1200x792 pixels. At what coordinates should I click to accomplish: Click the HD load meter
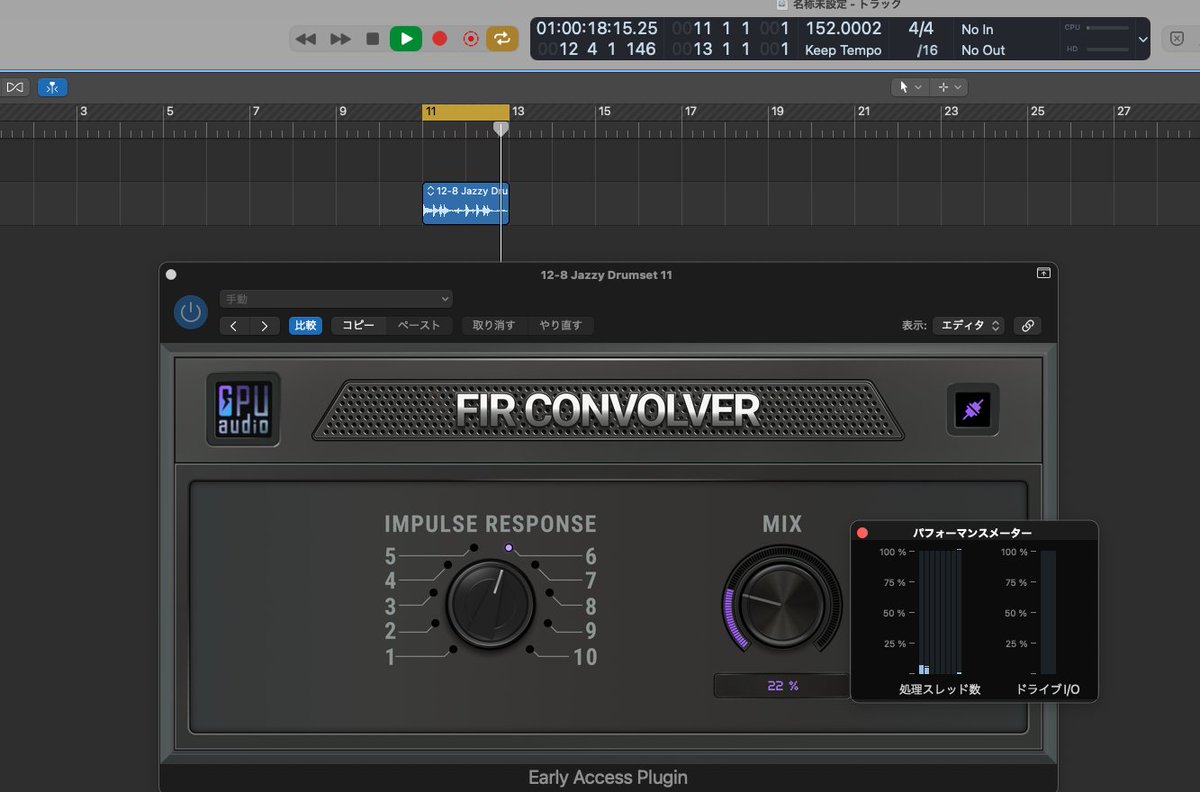[x=1096, y=49]
